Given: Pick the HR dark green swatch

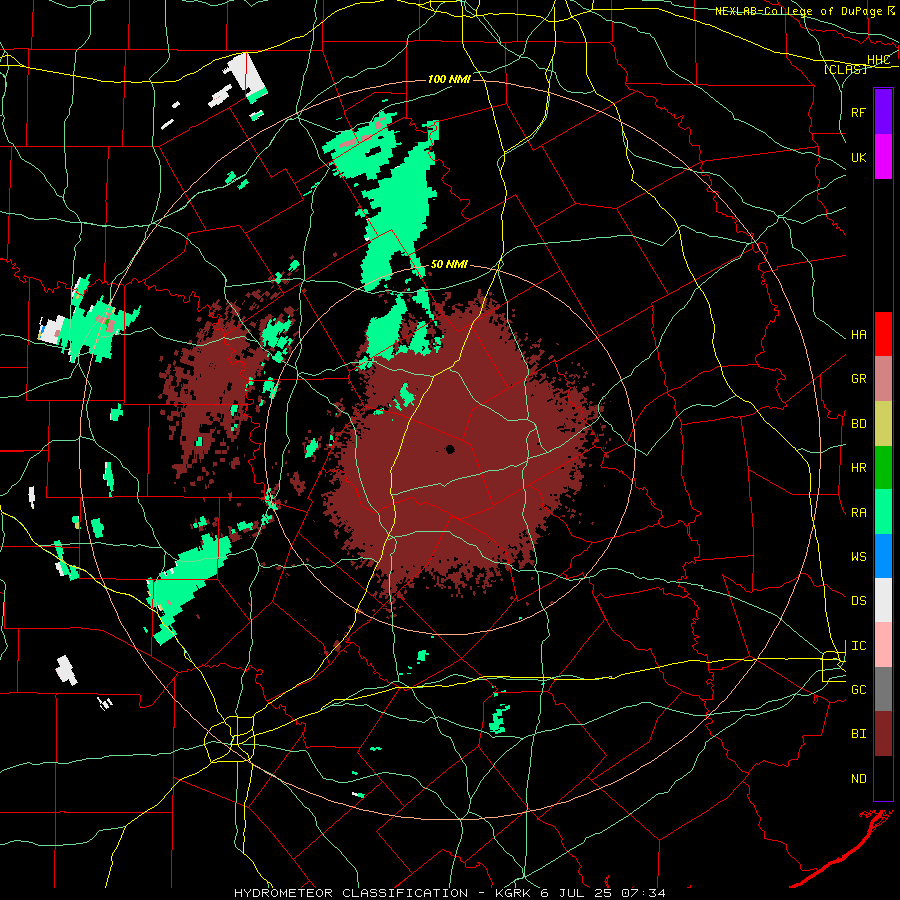Looking at the screenshot, I should pyautogui.click(x=883, y=468).
